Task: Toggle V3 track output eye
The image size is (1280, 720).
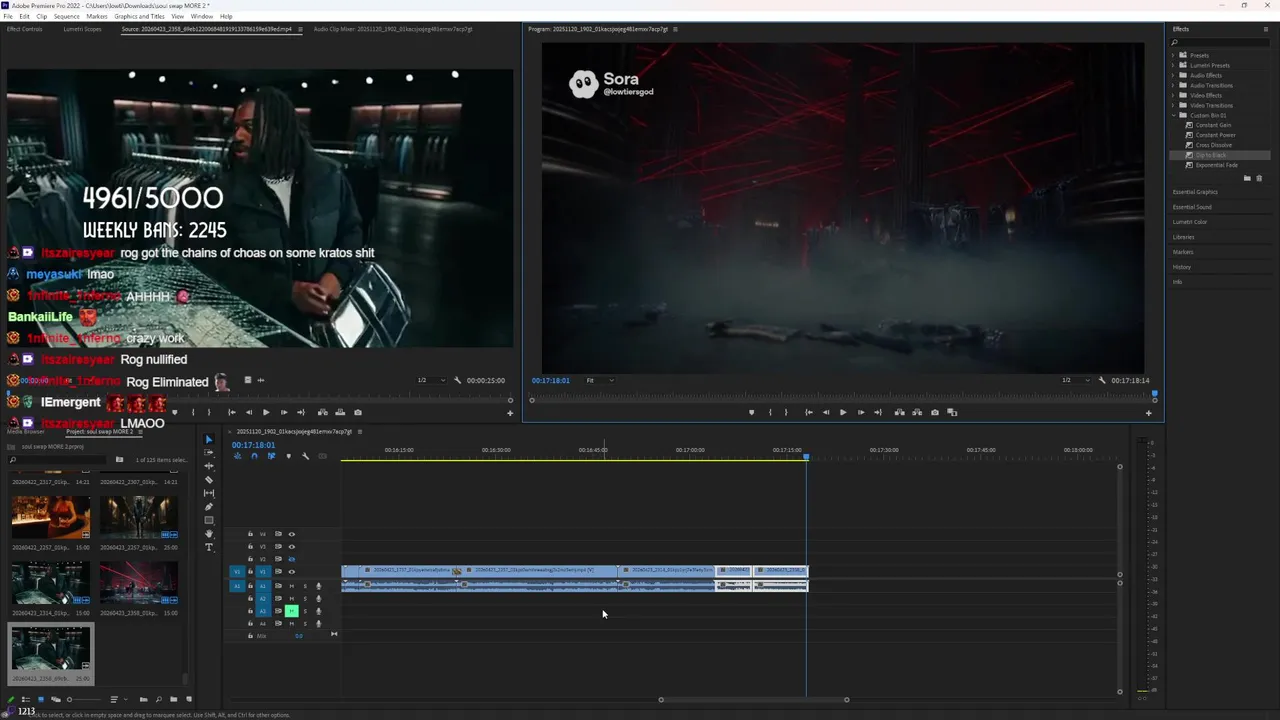Action: [292, 547]
